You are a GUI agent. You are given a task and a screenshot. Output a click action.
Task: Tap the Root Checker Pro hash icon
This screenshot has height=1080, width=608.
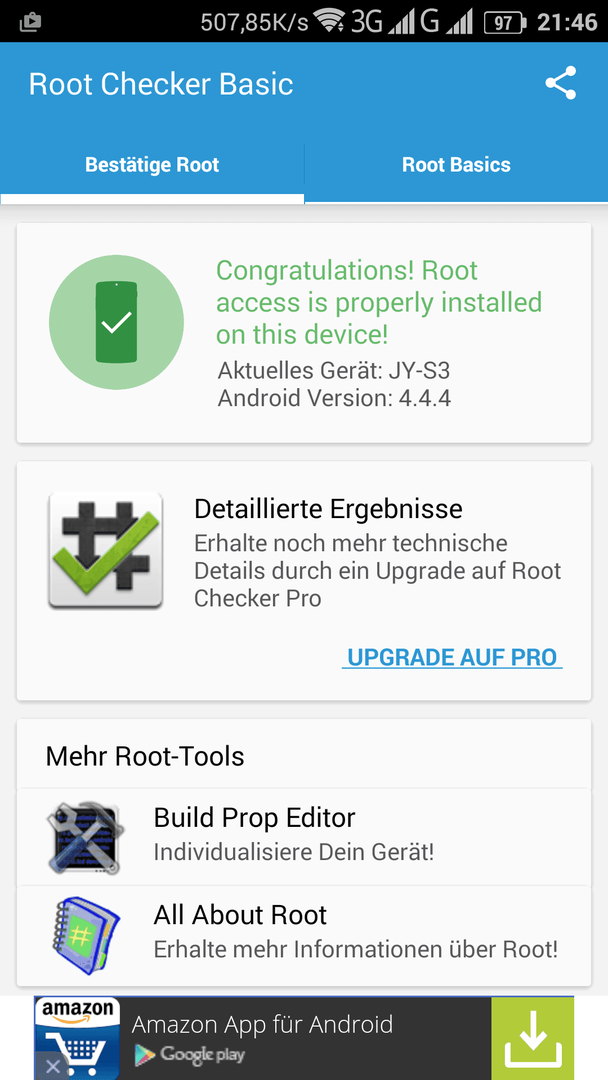105,550
